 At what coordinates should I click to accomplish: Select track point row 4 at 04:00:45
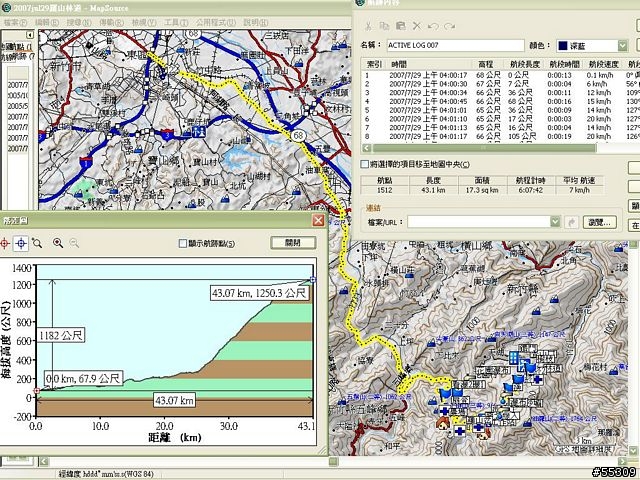pos(500,101)
